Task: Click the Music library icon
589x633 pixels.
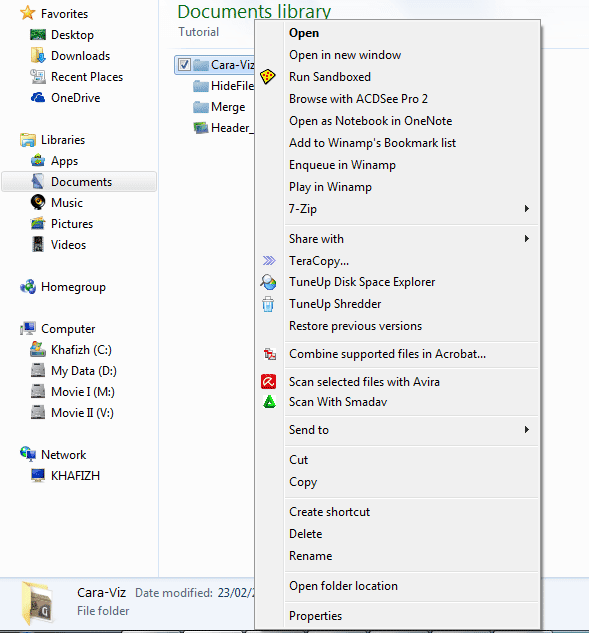Action: click(38, 203)
